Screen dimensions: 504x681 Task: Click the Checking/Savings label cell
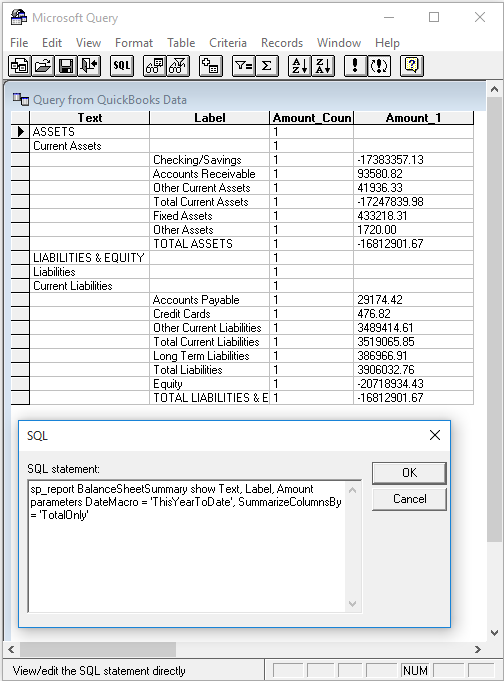[209, 160]
